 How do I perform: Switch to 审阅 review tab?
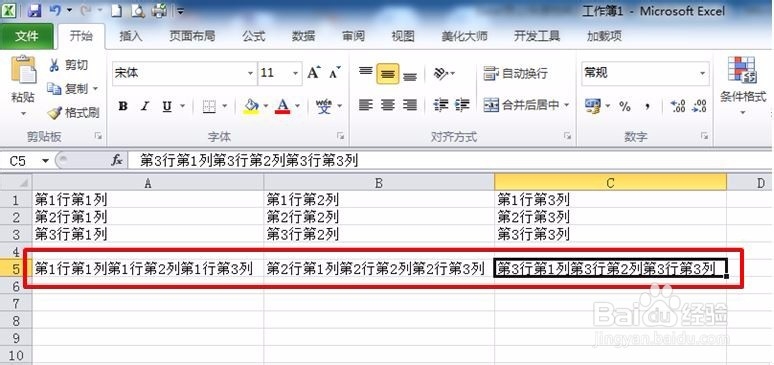(353, 36)
